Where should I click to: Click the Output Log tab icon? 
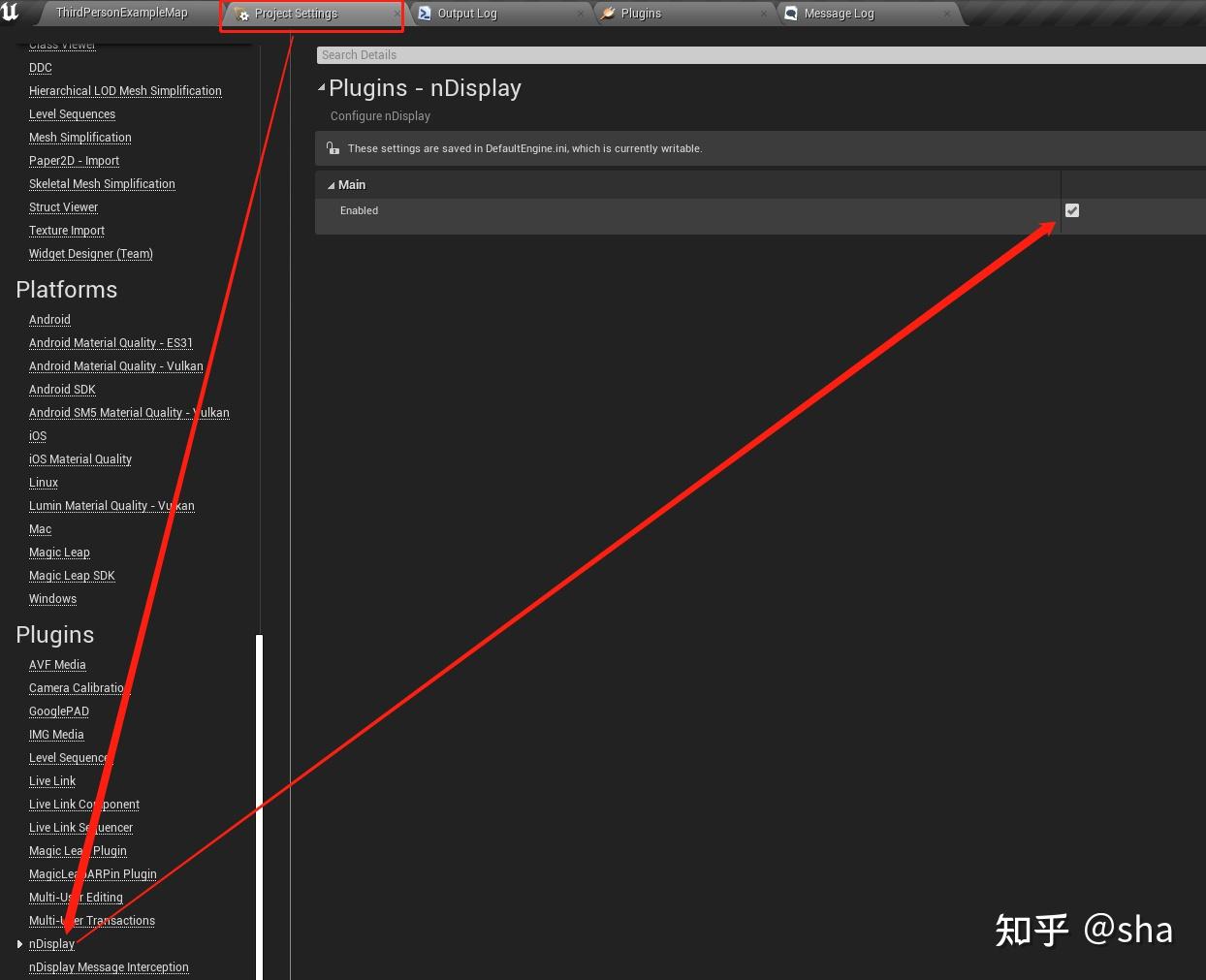(425, 14)
